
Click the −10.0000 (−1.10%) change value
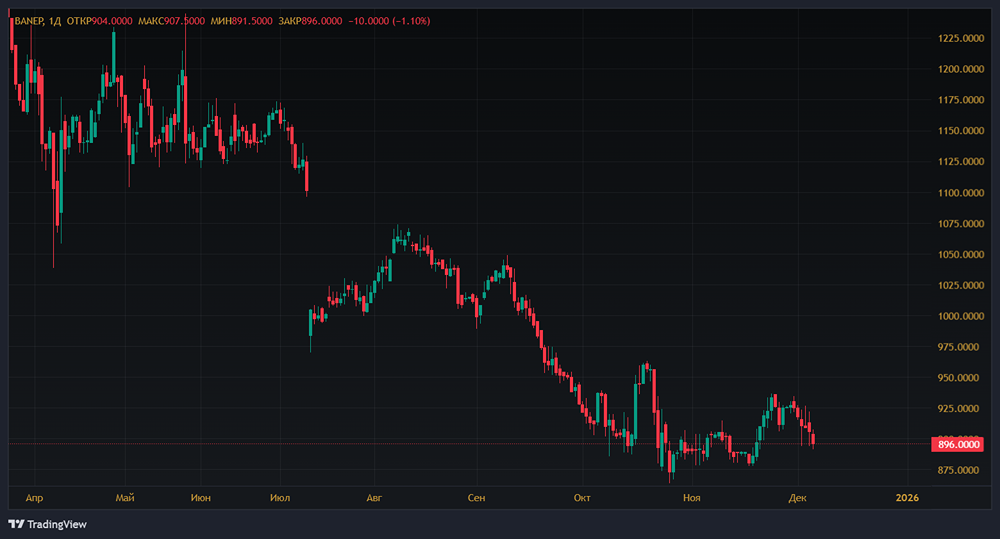point(388,21)
